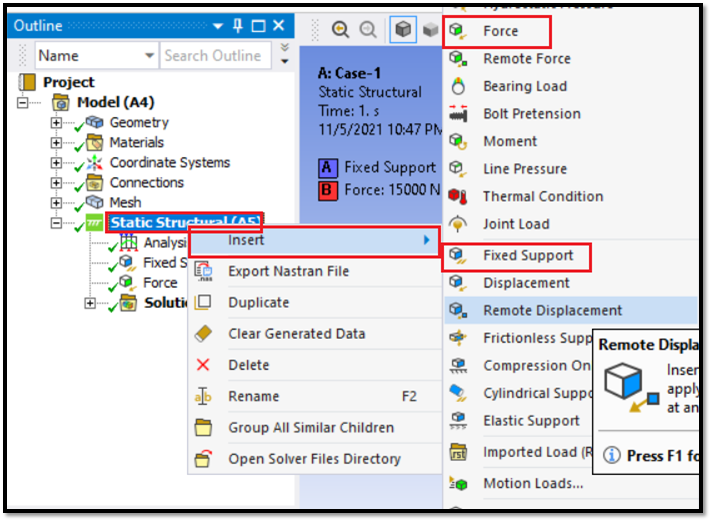
Task: Click the Fixed Support icon in submenu
Action: pos(458,256)
